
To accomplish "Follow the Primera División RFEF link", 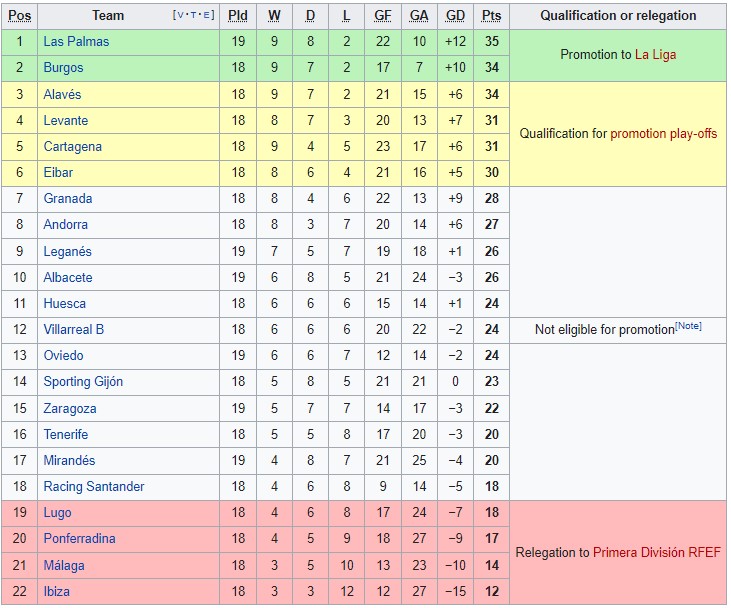I will coord(656,553).
